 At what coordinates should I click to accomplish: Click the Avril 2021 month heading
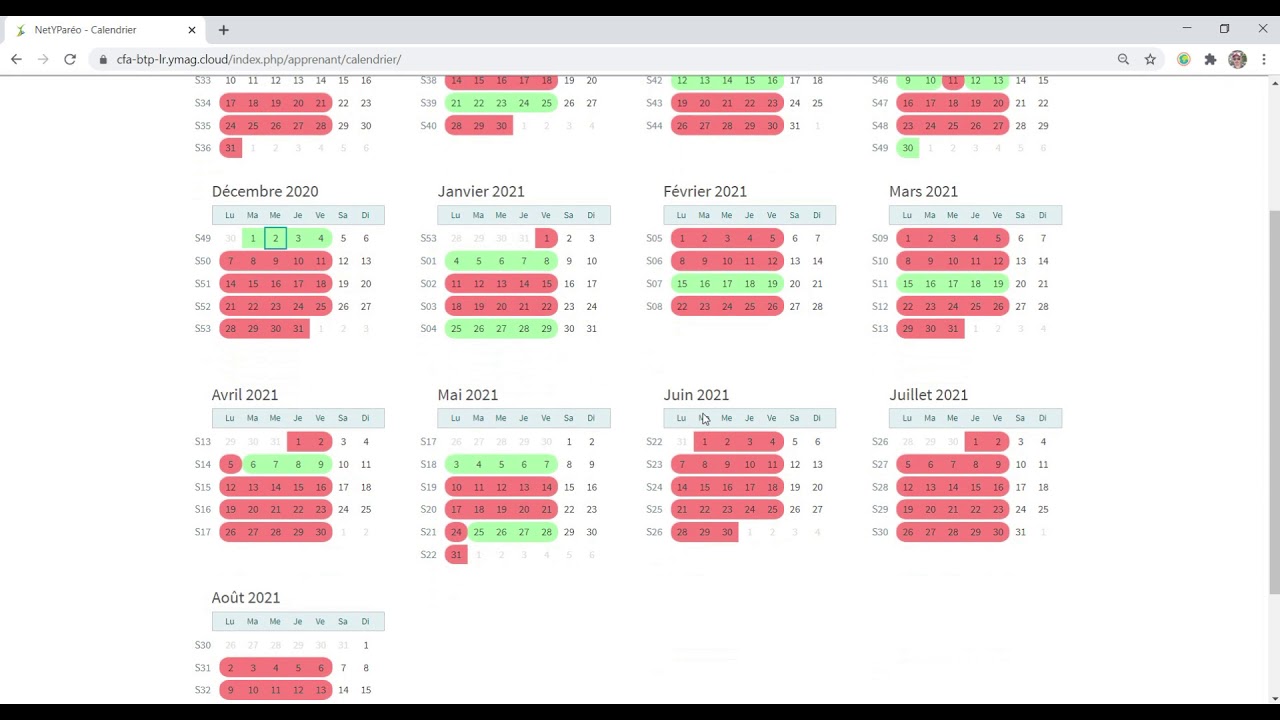tap(245, 395)
